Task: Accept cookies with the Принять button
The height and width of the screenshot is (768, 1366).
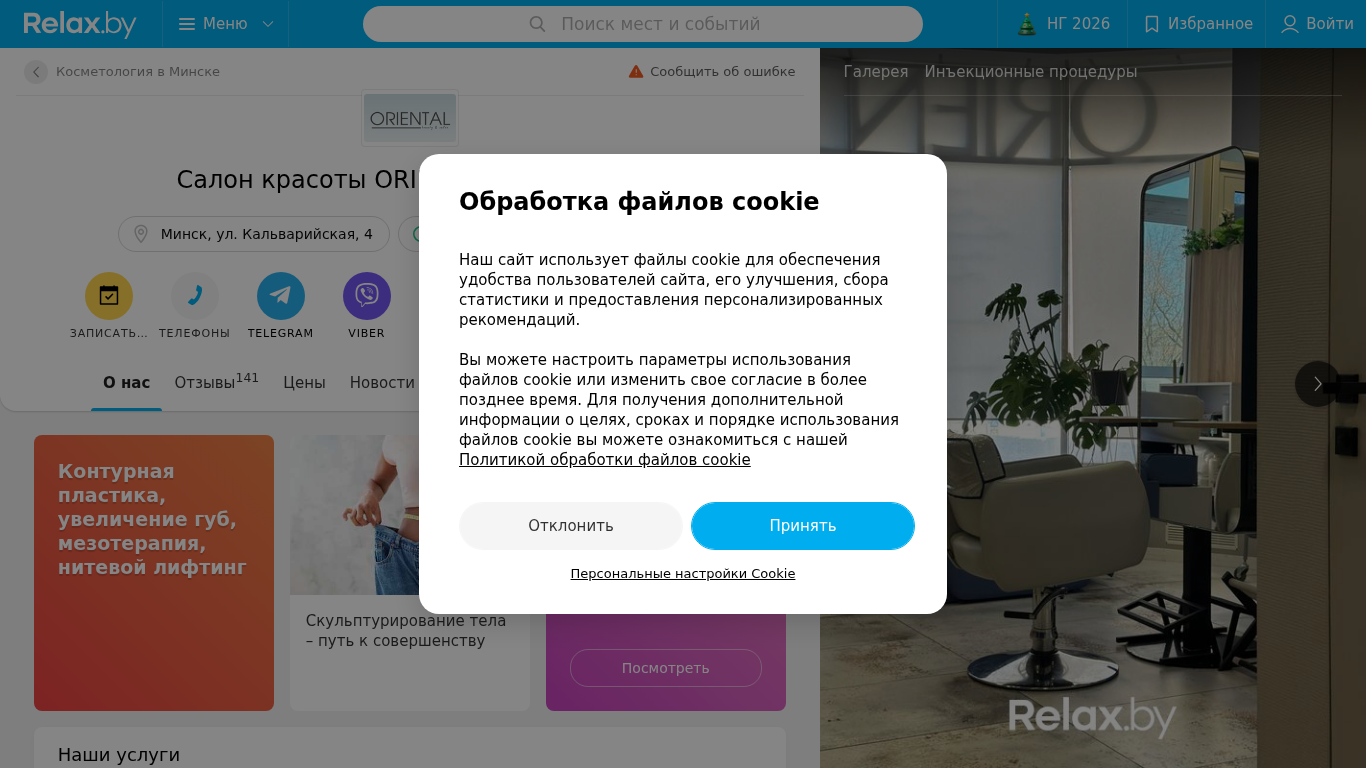Action: pyautogui.click(x=803, y=526)
